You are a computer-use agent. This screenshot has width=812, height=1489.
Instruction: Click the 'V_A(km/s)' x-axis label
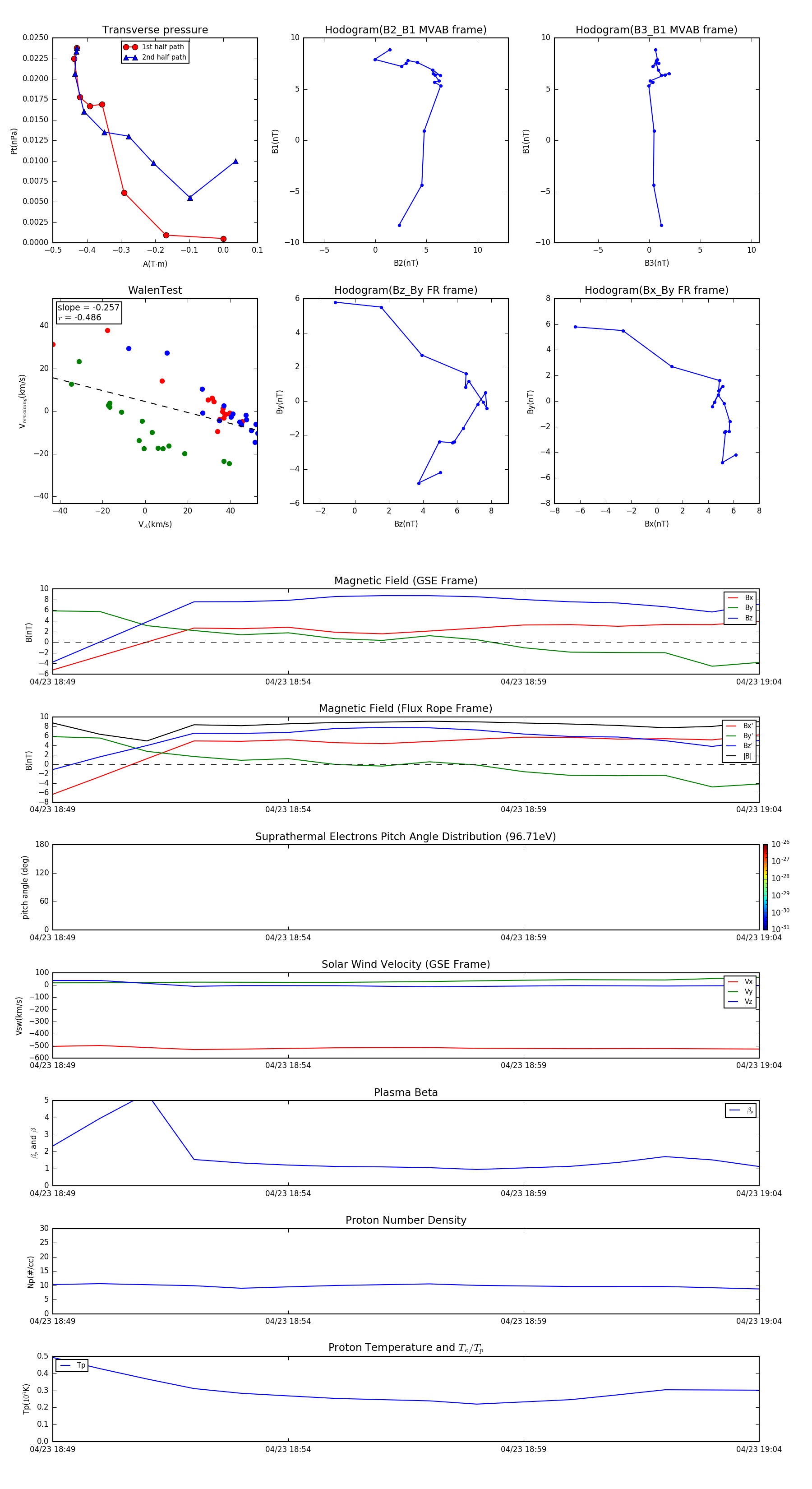(x=155, y=524)
